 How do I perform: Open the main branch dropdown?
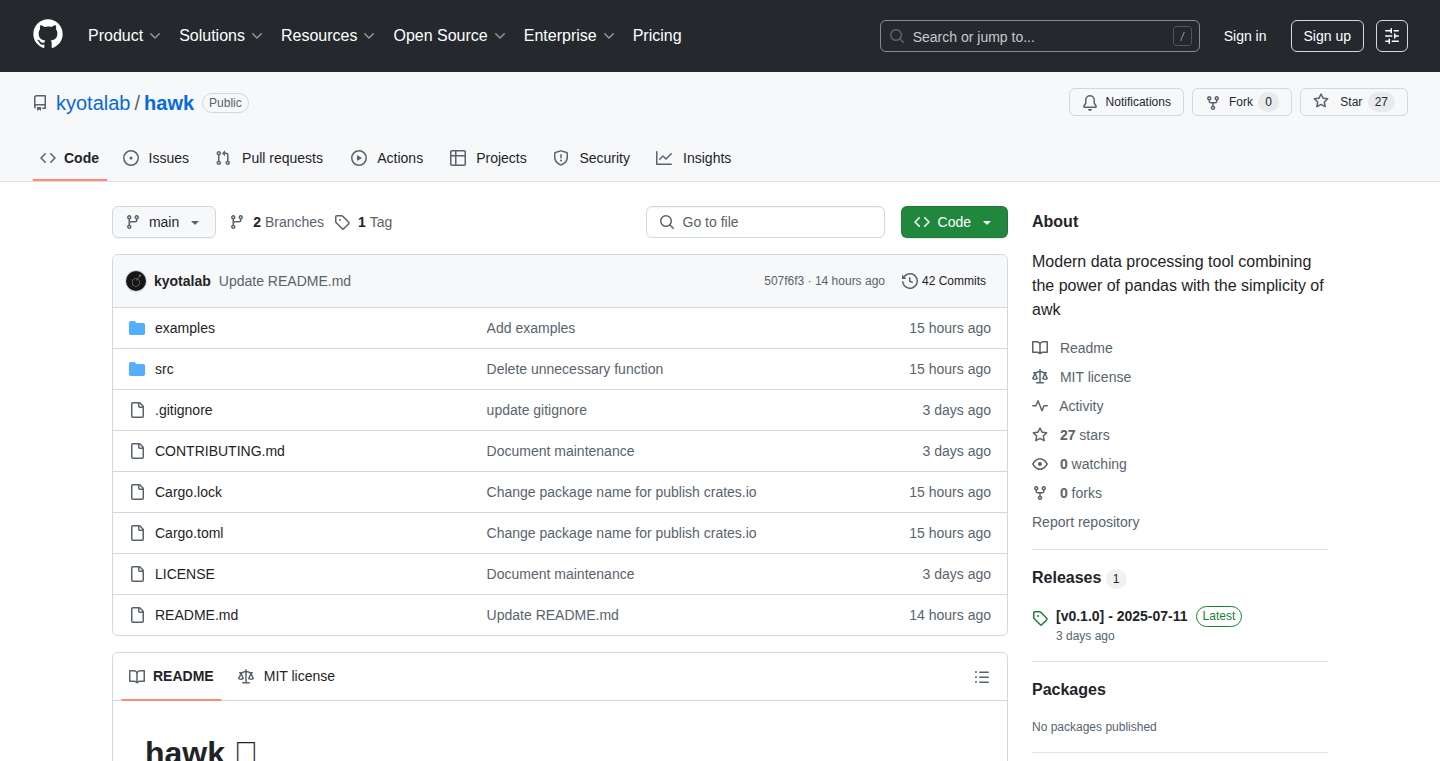164,222
